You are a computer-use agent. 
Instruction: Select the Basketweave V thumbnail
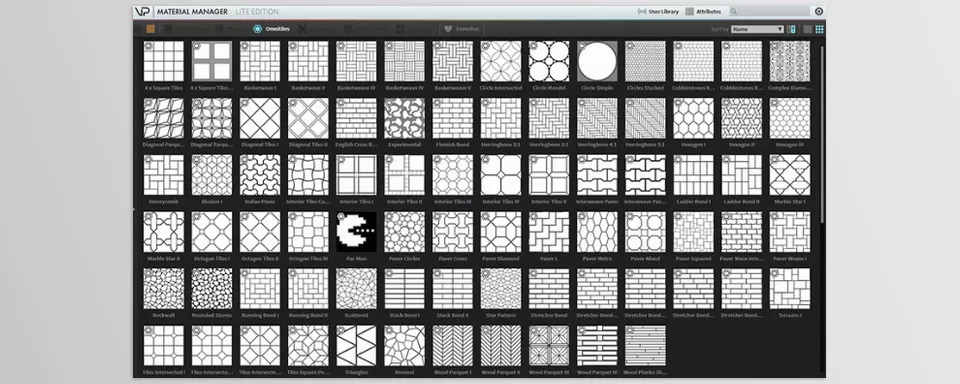coord(452,61)
